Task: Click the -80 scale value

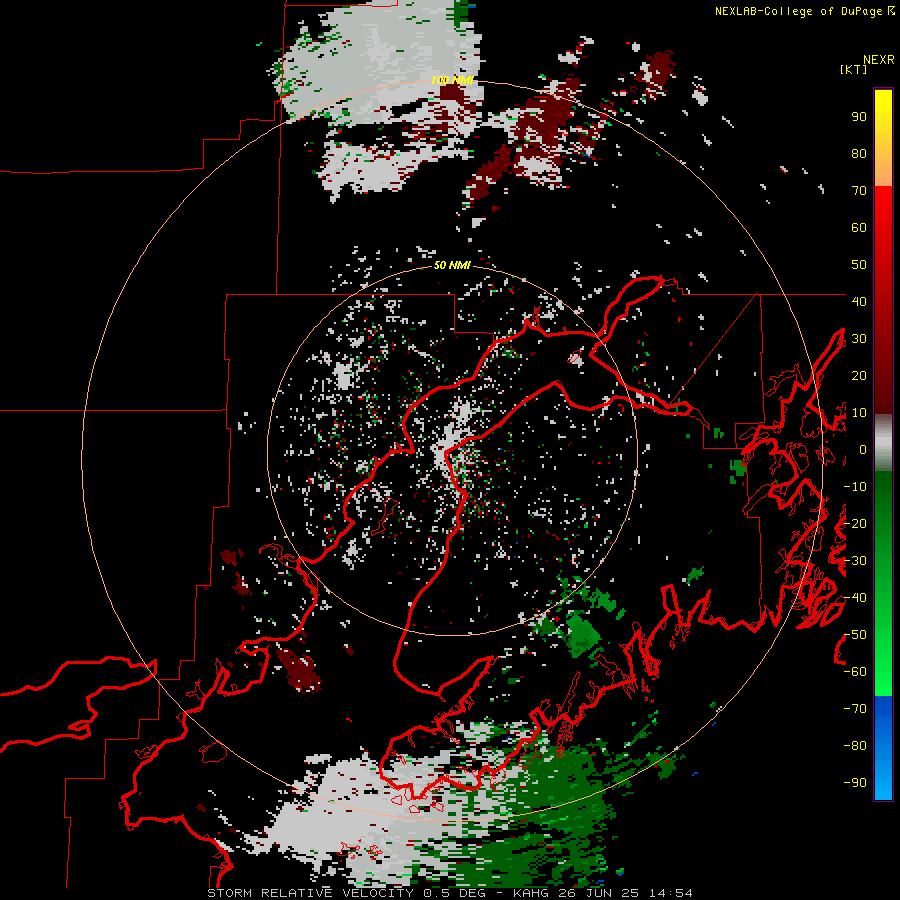Action: pyautogui.click(x=855, y=746)
